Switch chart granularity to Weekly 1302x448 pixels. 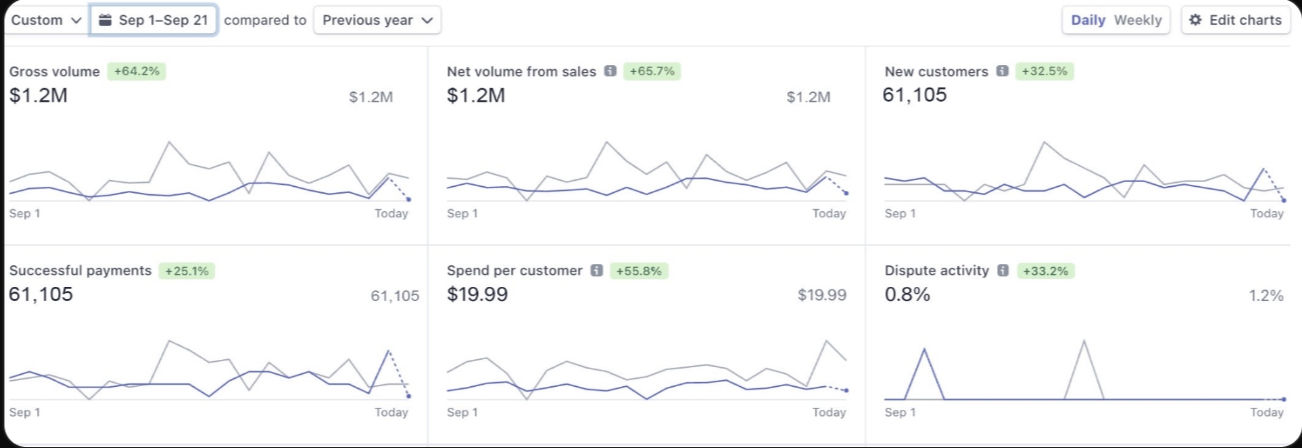pyautogui.click(x=1138, y=20)
